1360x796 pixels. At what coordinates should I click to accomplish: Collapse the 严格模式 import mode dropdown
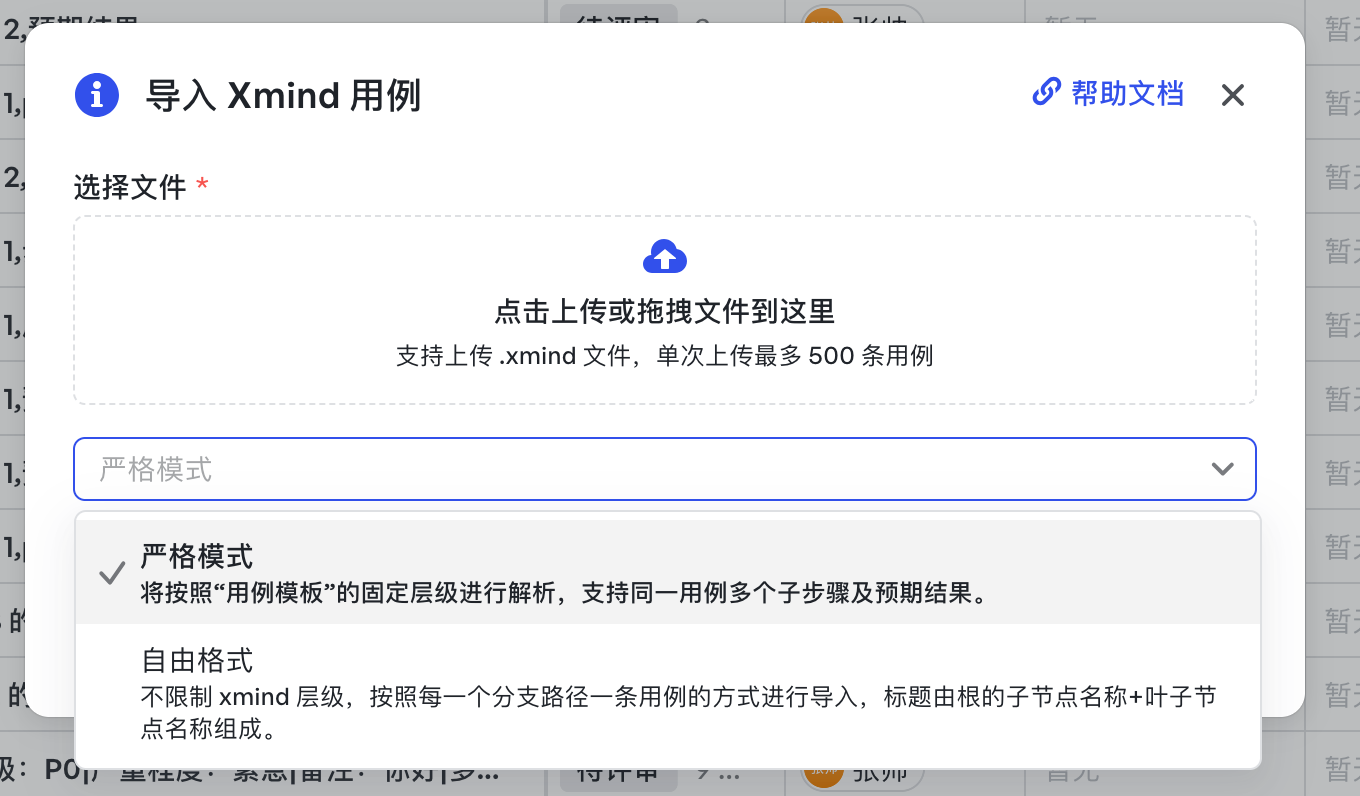665,469
